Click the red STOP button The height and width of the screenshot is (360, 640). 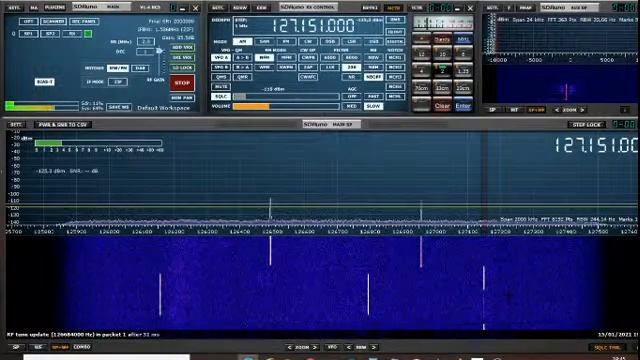click(x=182, y=83)
